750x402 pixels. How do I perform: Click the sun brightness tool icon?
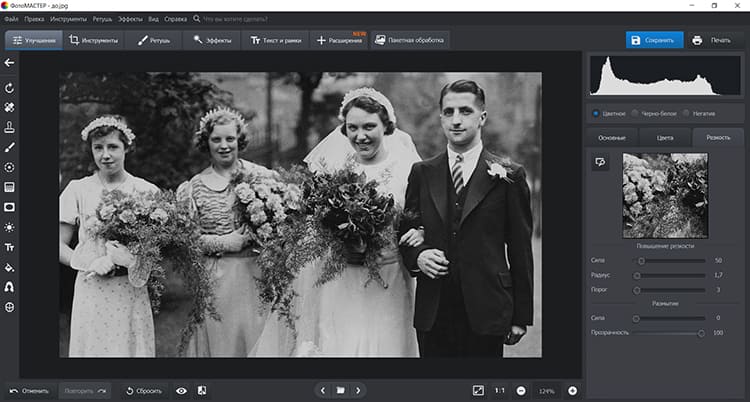[9, 227]
